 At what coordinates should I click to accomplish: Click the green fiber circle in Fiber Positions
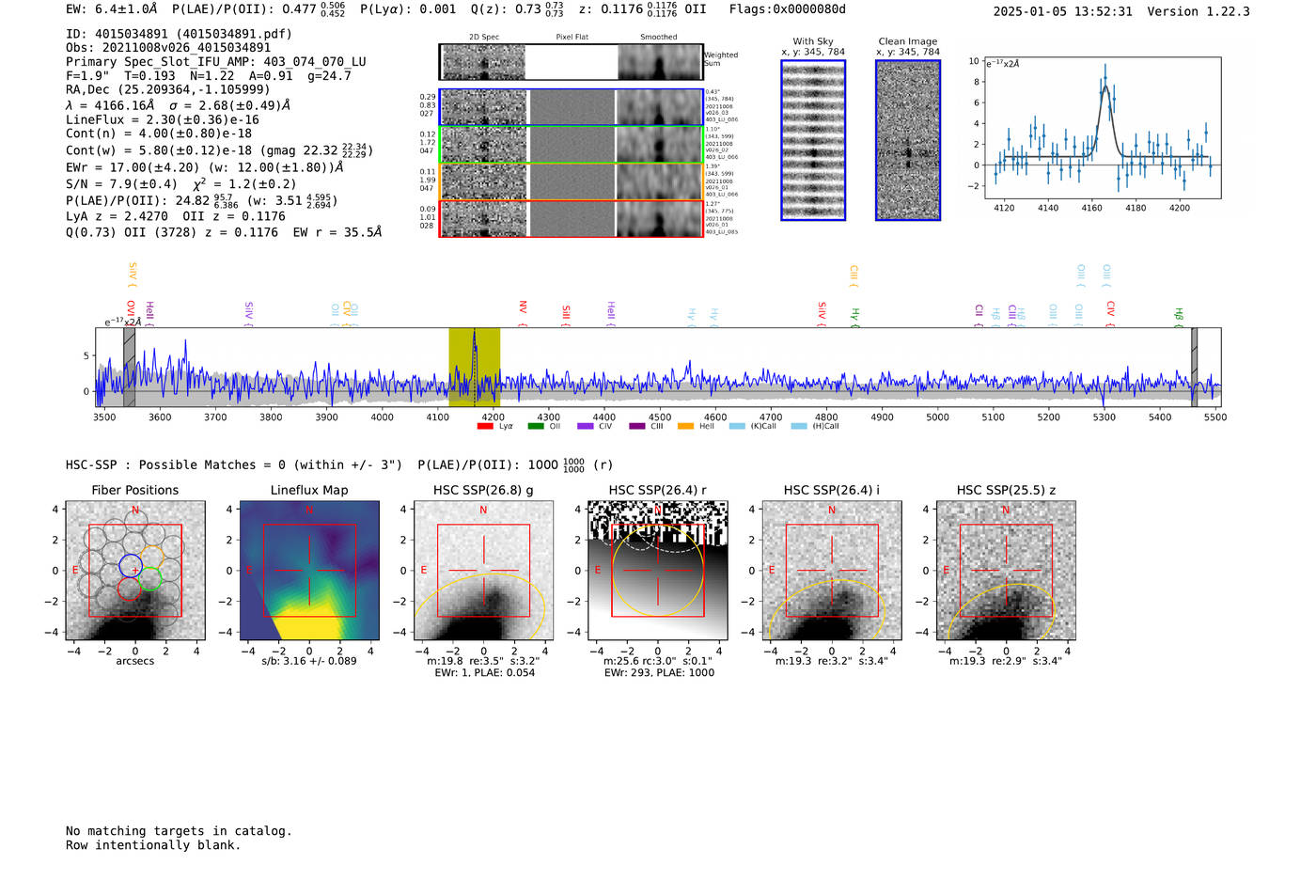point(150,579)
